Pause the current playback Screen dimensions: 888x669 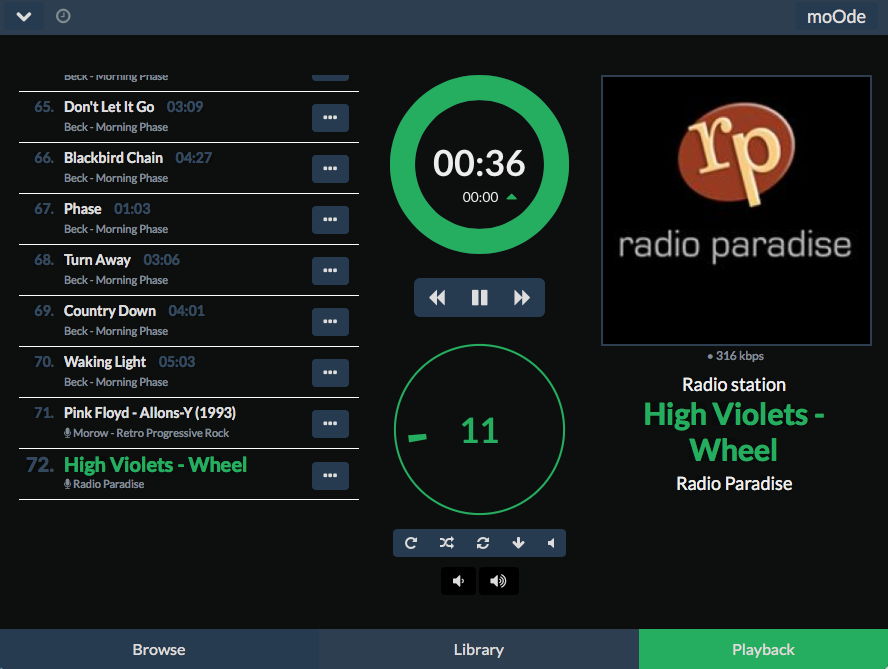[x=479, y=297]
